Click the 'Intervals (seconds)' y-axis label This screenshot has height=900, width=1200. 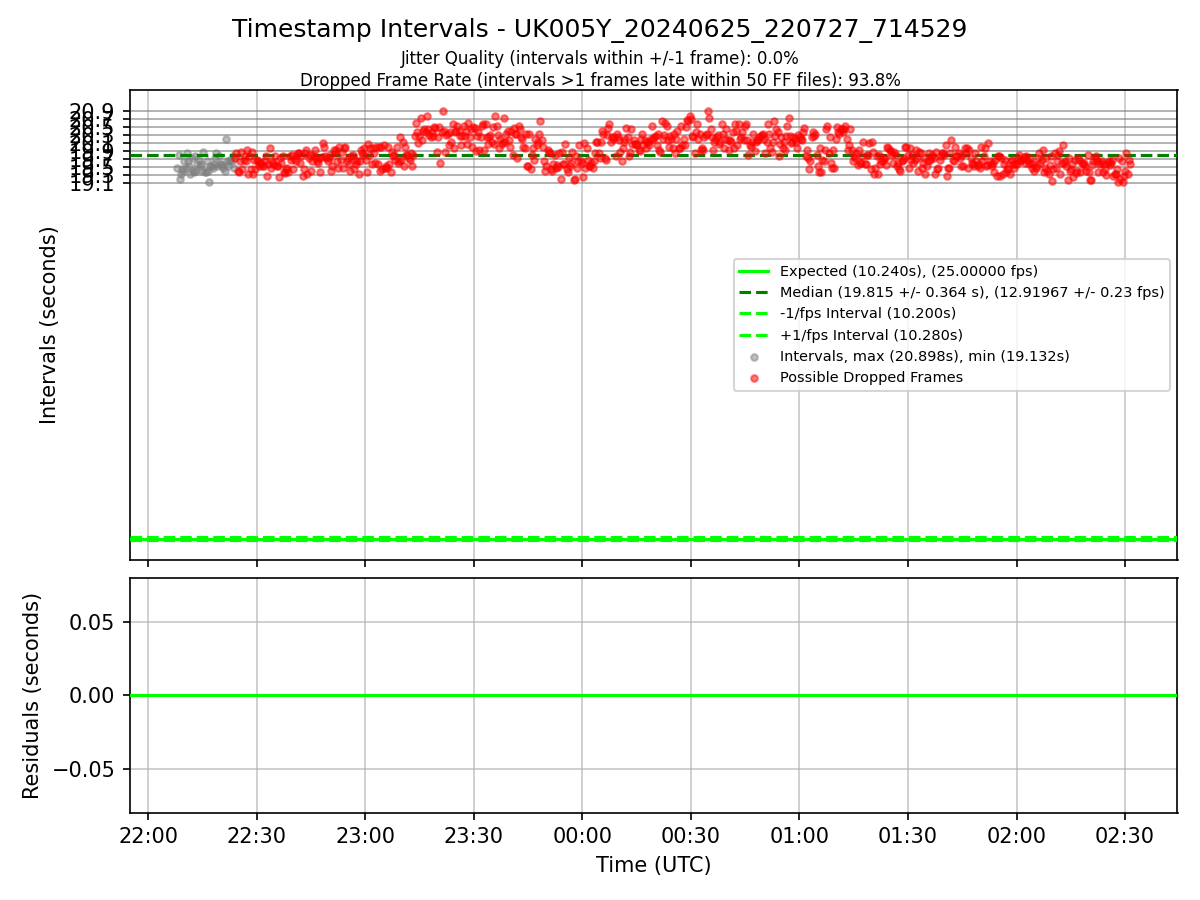click(49, 325)
